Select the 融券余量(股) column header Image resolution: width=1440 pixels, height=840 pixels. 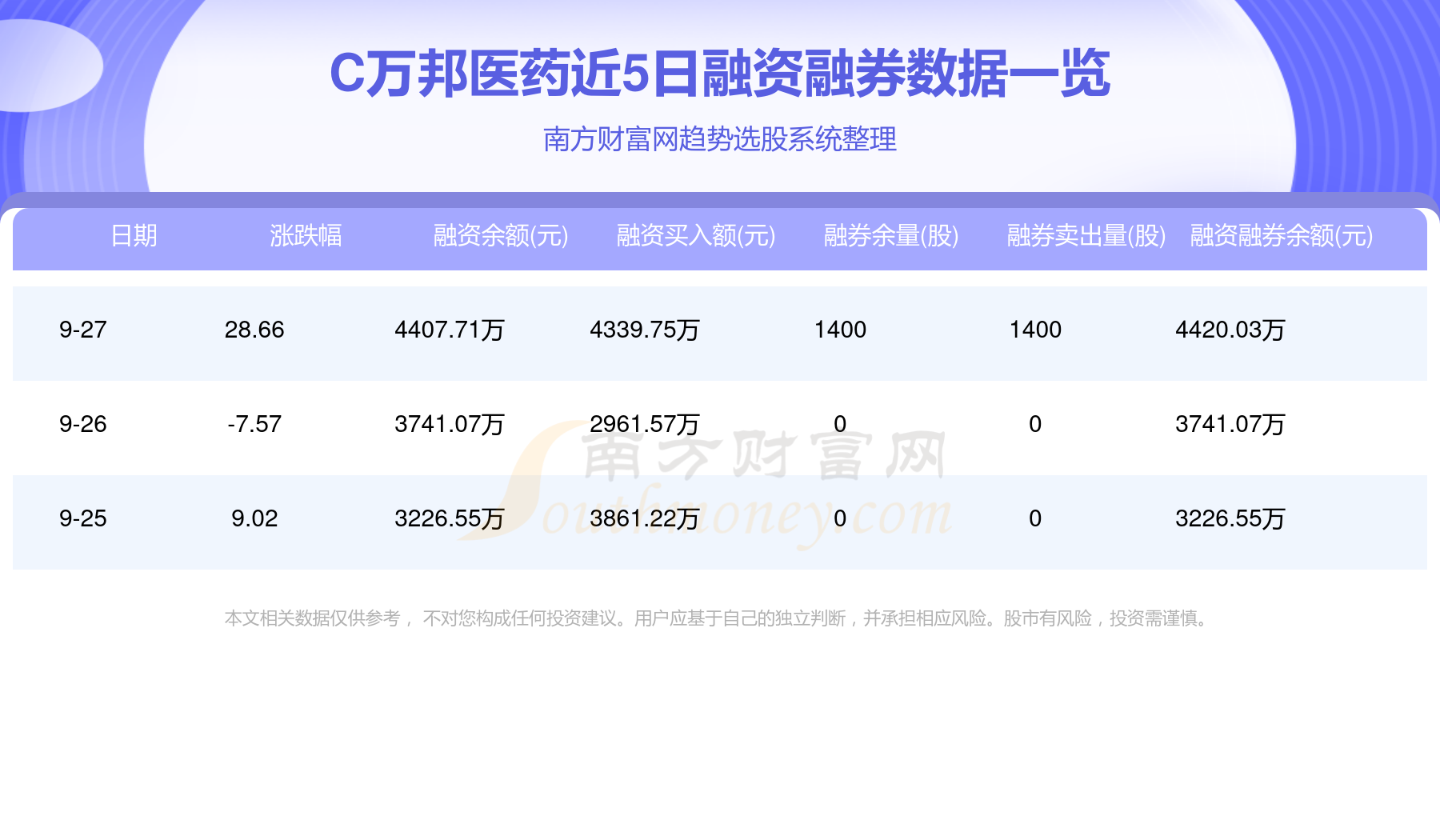tap(891, 236)
